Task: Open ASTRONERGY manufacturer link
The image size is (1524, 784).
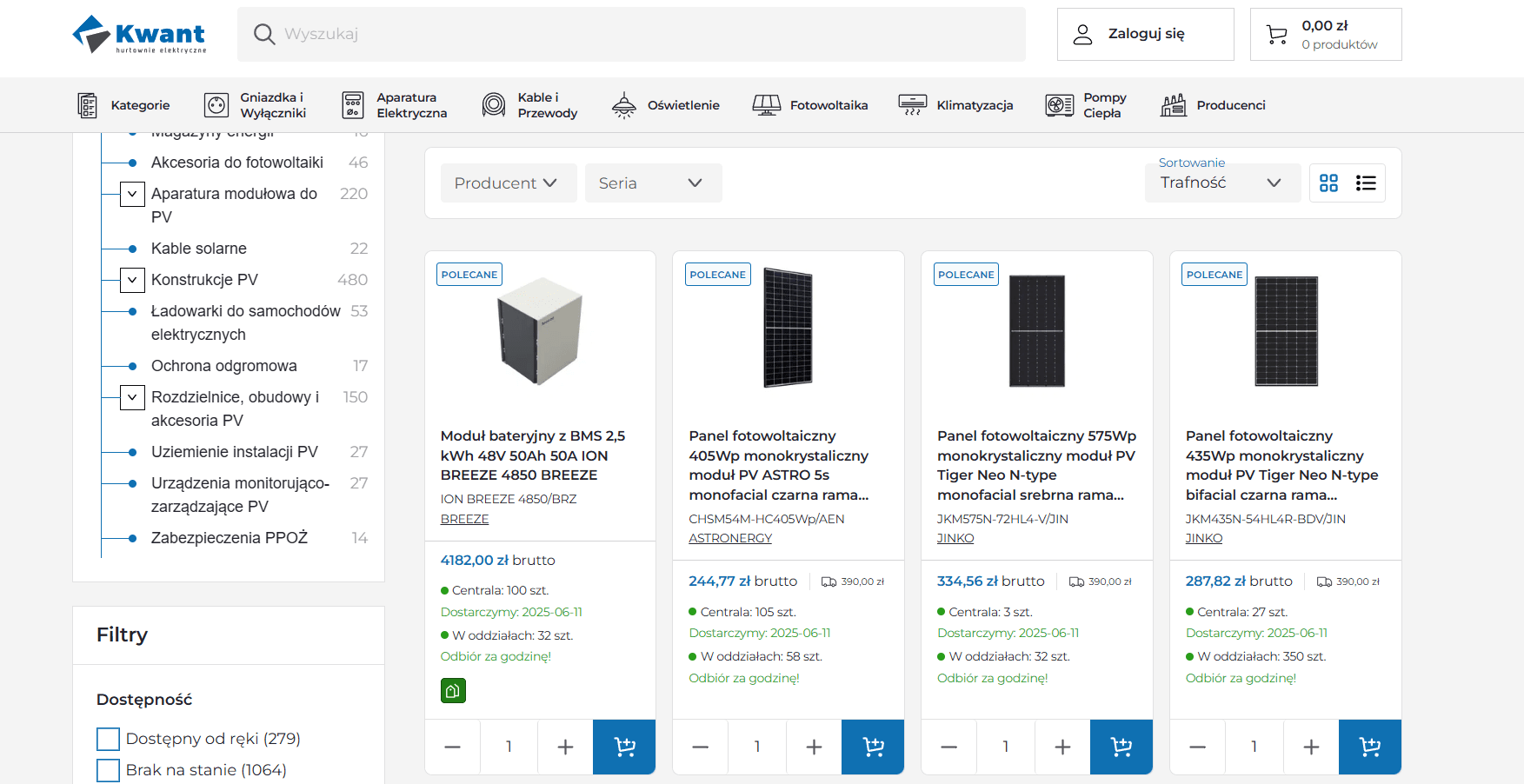Action: pos(730,539)
